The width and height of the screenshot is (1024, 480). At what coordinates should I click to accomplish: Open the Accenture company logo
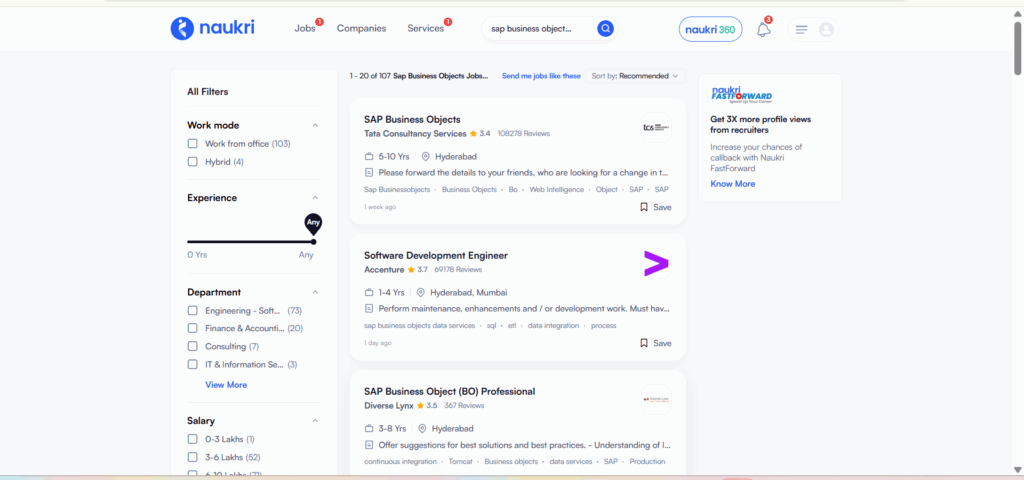coord(656,263)
